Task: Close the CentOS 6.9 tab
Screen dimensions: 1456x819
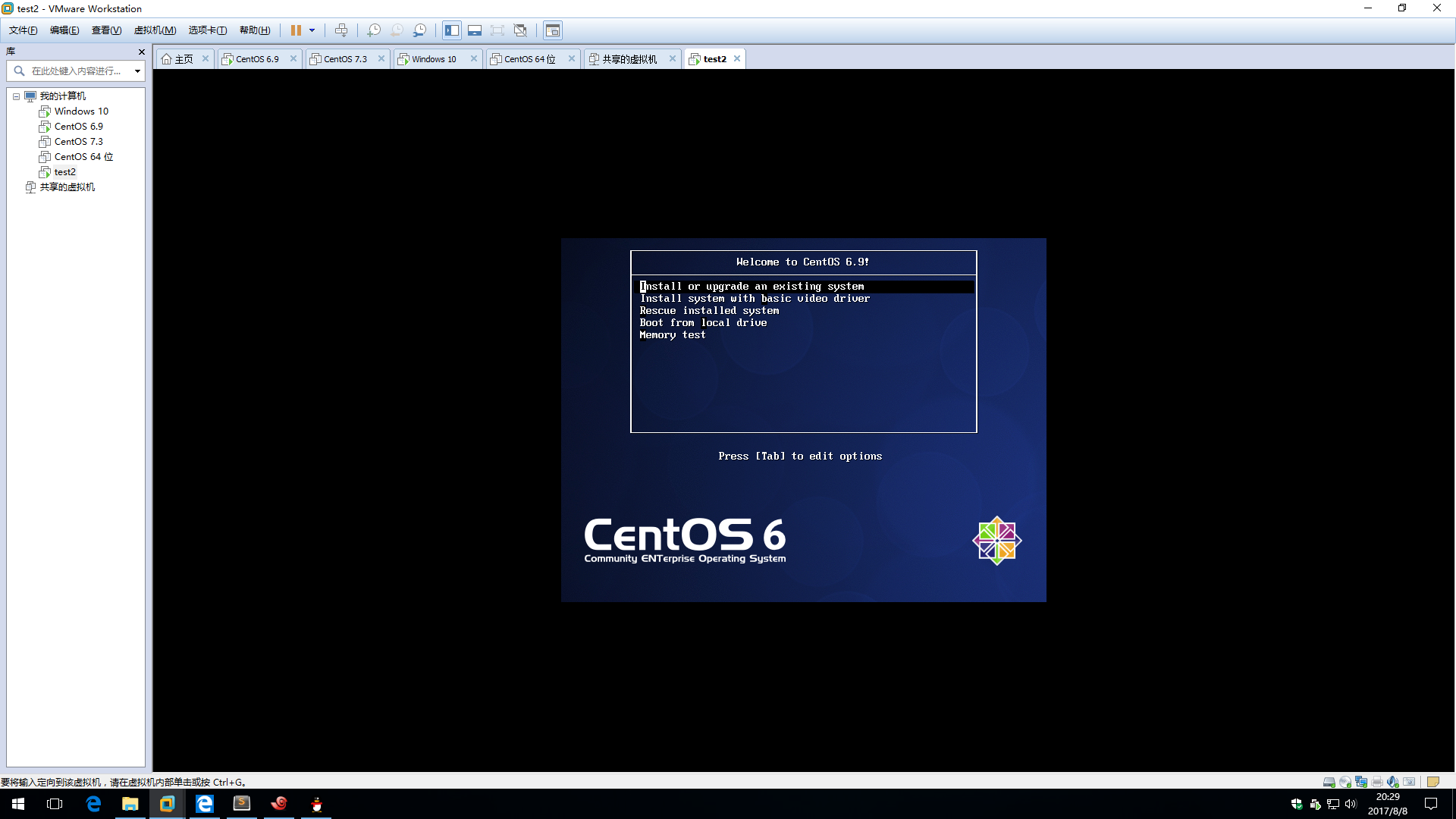Action: click(x=293, y=58)
